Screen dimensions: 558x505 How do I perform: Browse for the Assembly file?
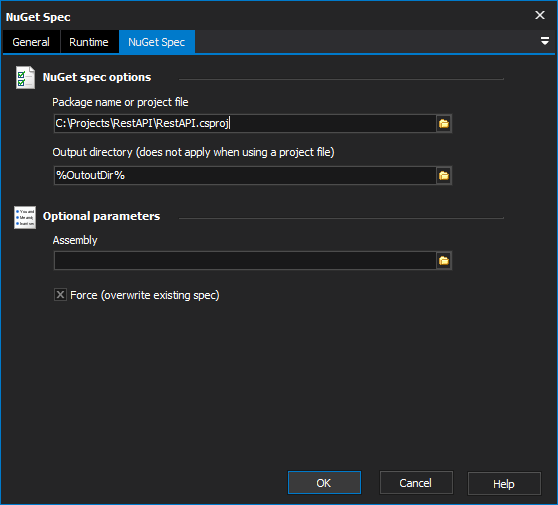[444, 261]
